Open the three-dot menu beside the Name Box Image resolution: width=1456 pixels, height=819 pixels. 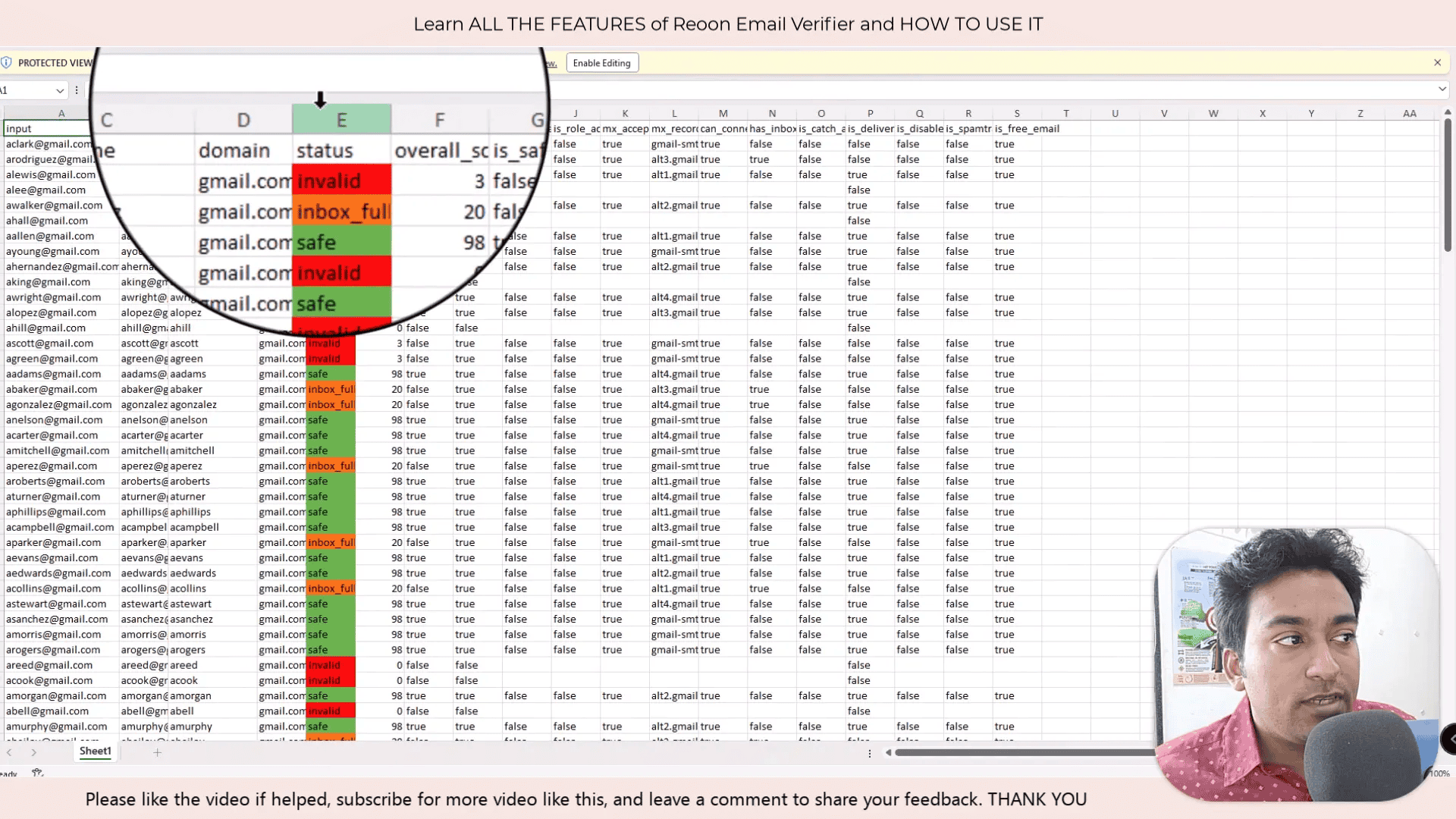coord(77,90)
